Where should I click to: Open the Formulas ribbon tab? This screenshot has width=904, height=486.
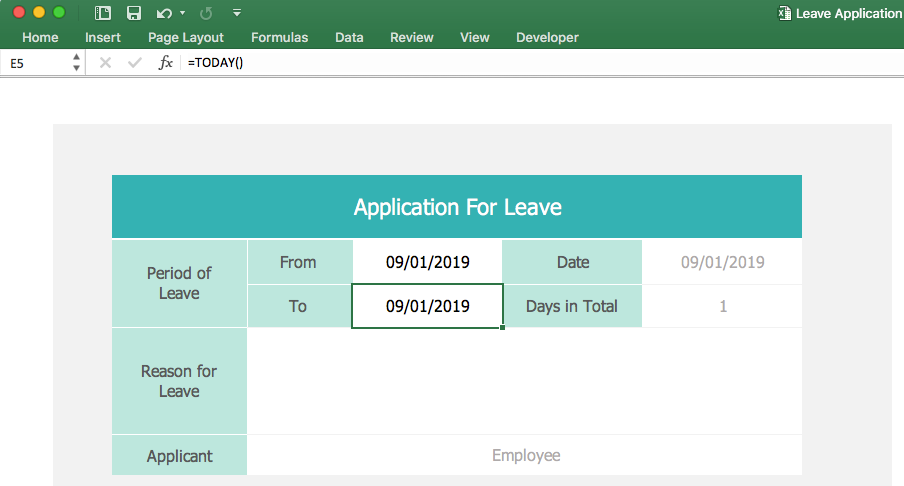point(279,37)
